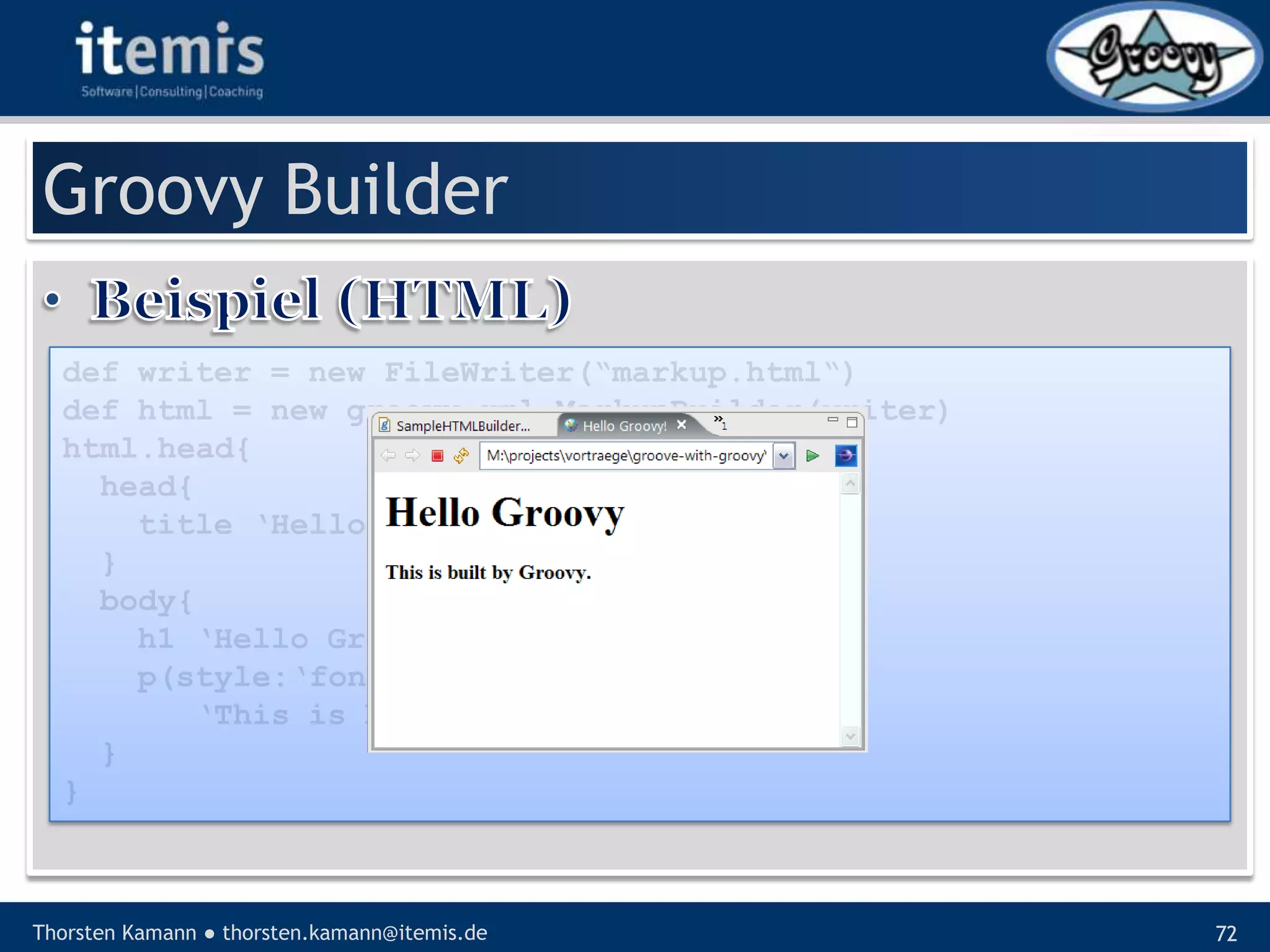Select the Hello Groovy! tab

click(x=624, y=426)
